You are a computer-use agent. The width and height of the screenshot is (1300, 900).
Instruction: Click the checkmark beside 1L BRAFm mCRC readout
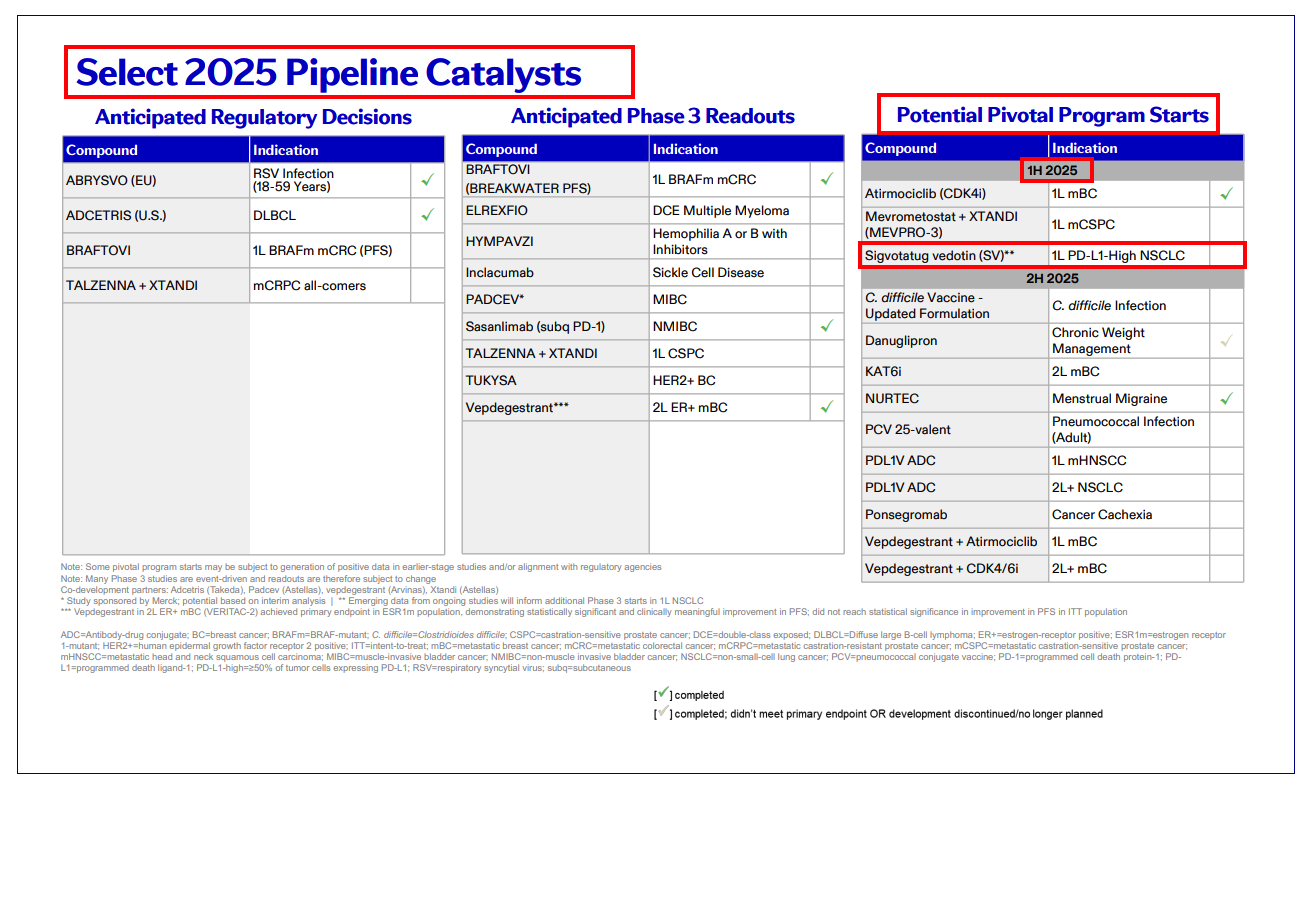[826, 179]
